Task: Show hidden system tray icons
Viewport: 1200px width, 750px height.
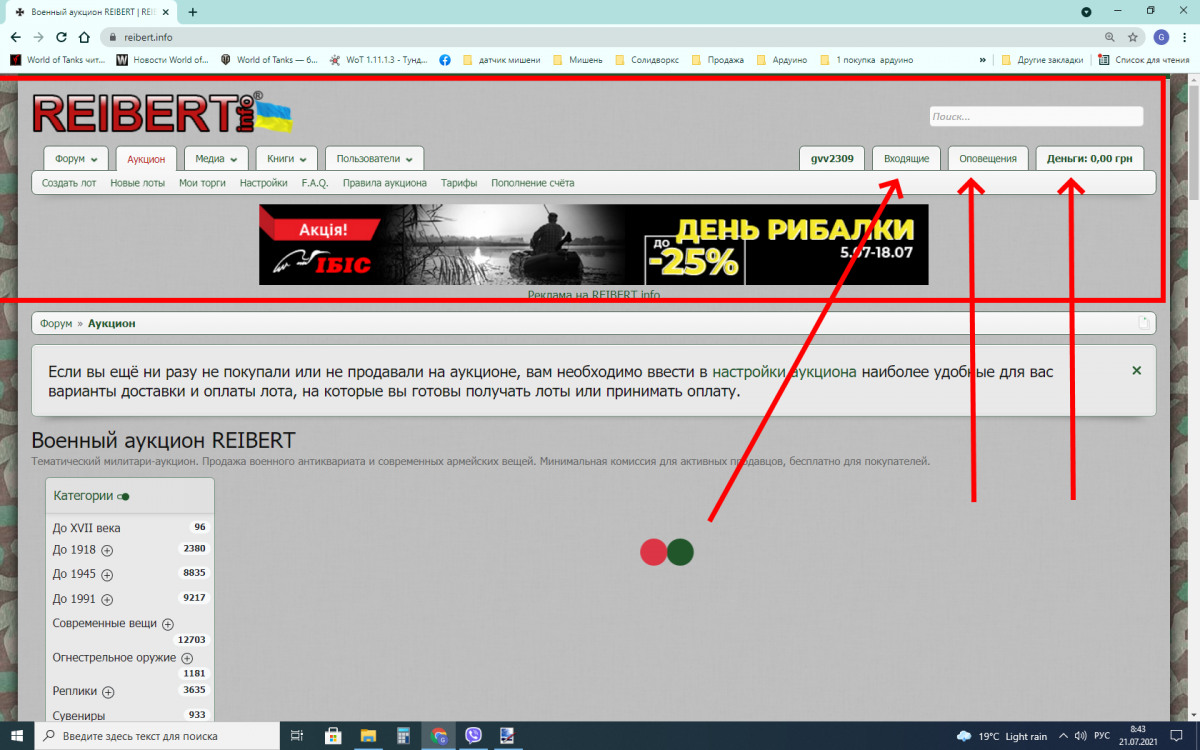Action: (1061, 736)
